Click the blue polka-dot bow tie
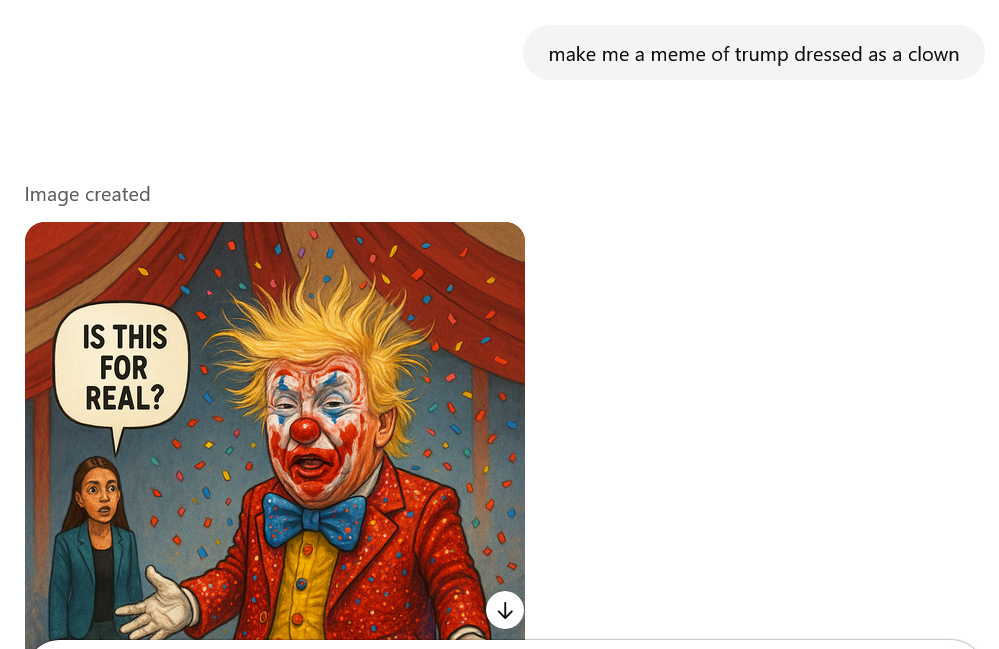999x649 pixels. click(314, 520)
